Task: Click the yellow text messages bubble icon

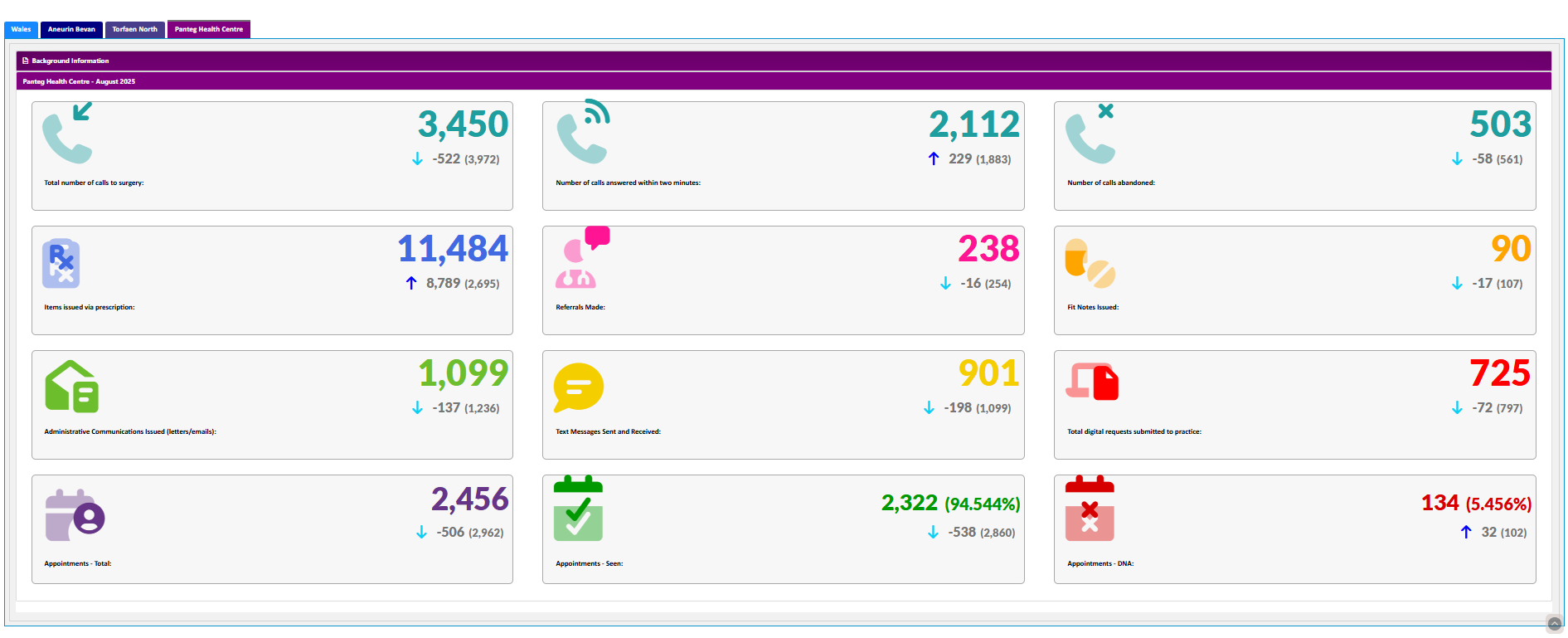Action: tap(578, 387)
